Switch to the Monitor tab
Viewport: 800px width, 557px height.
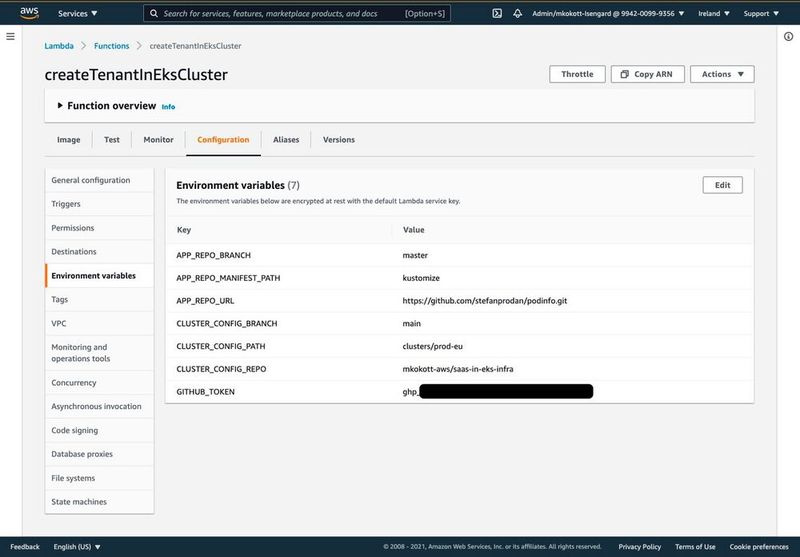click(158, 140)
